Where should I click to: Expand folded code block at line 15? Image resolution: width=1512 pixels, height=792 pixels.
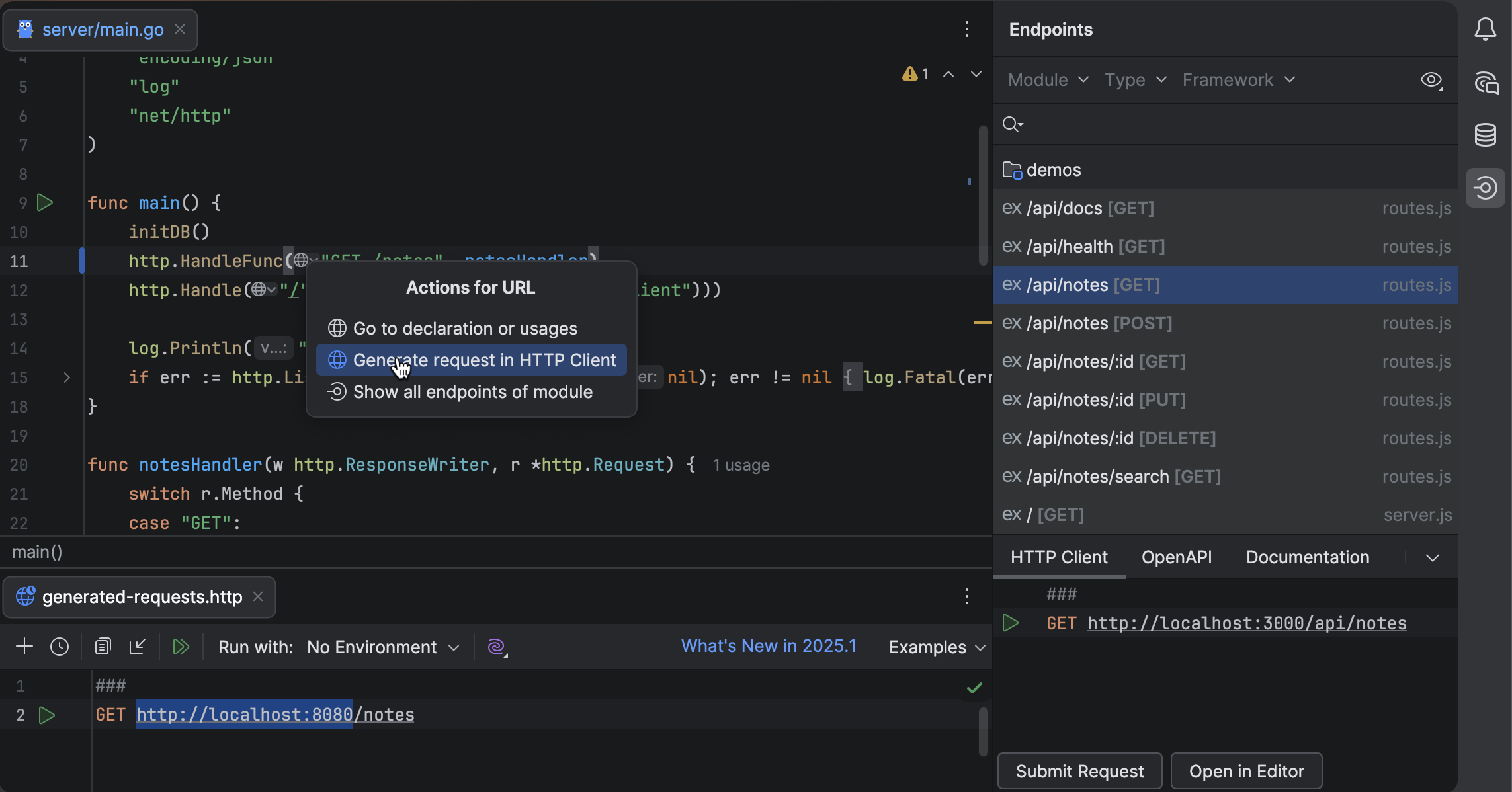coord(67,377)
